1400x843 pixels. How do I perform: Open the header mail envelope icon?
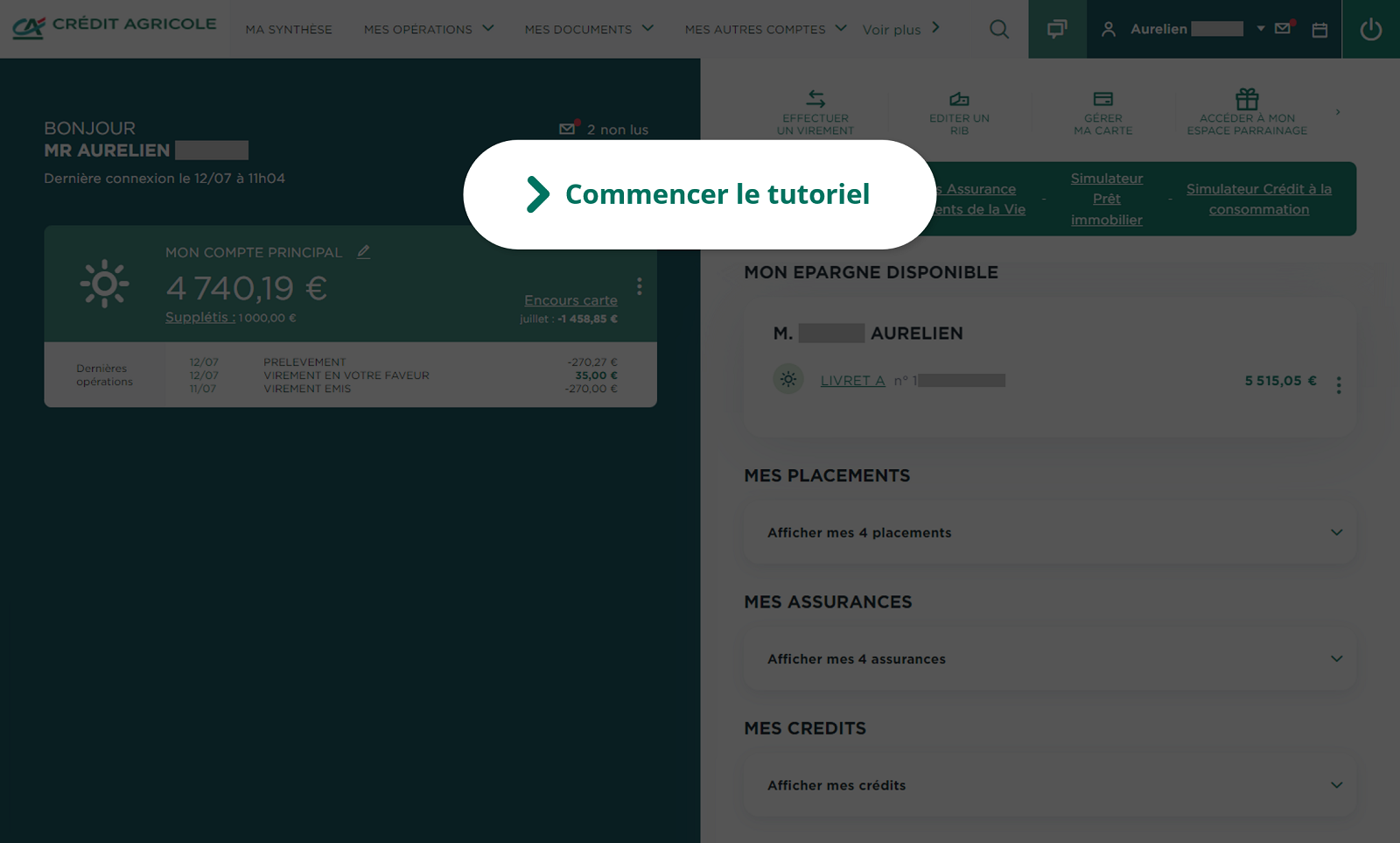[1283, 28]
